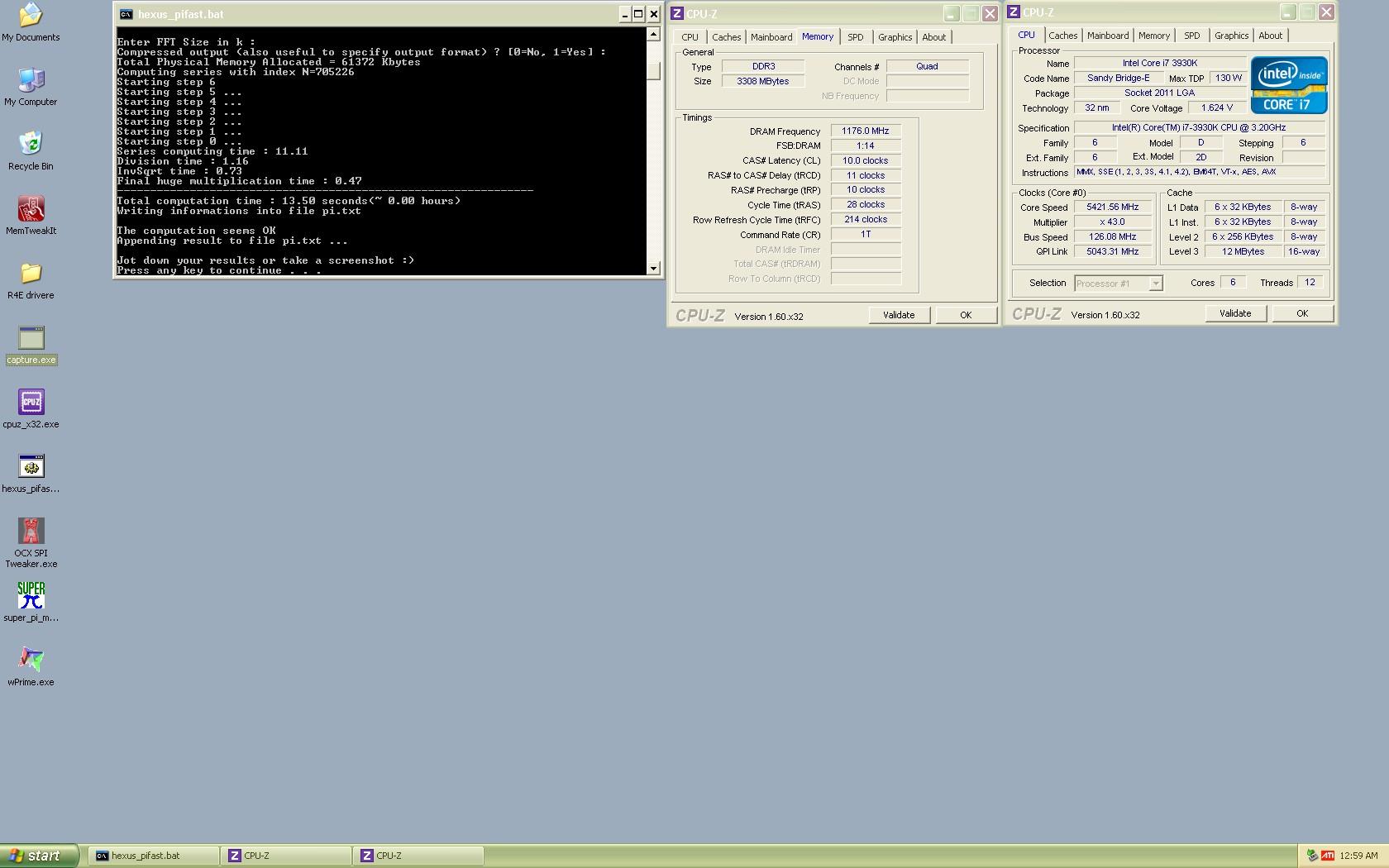Click OK in right CPU-Z window
The image size is (1389, 868).
[1302, 313]
